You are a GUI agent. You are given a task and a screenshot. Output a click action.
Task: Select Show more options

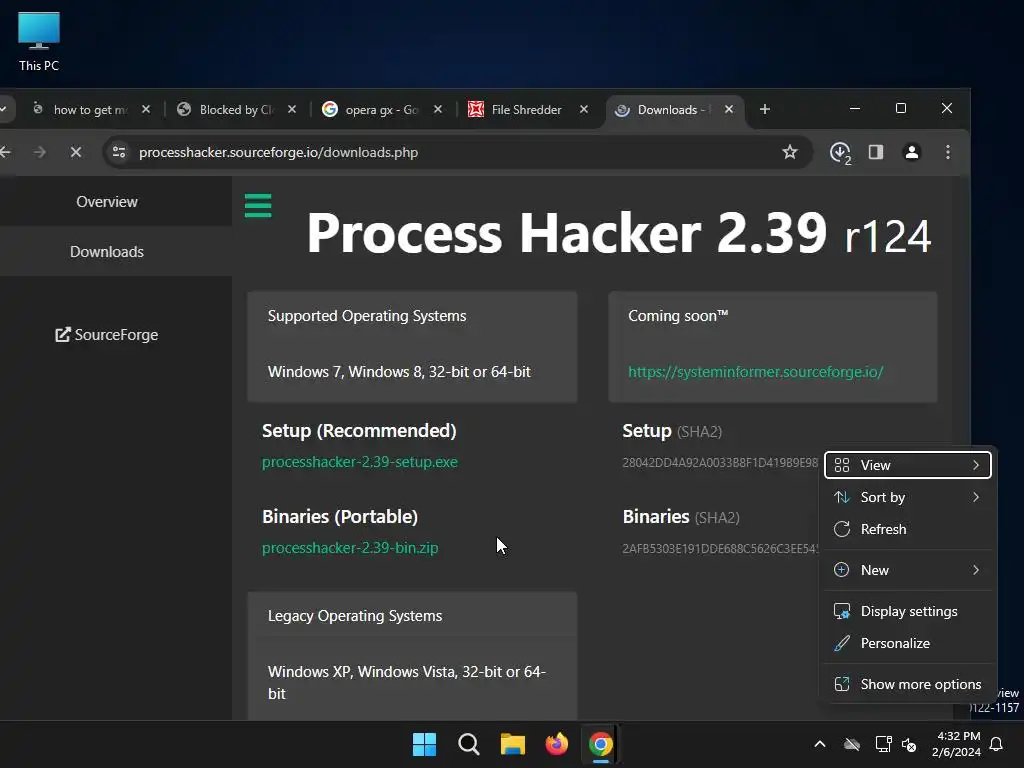(x=908, y=684)
